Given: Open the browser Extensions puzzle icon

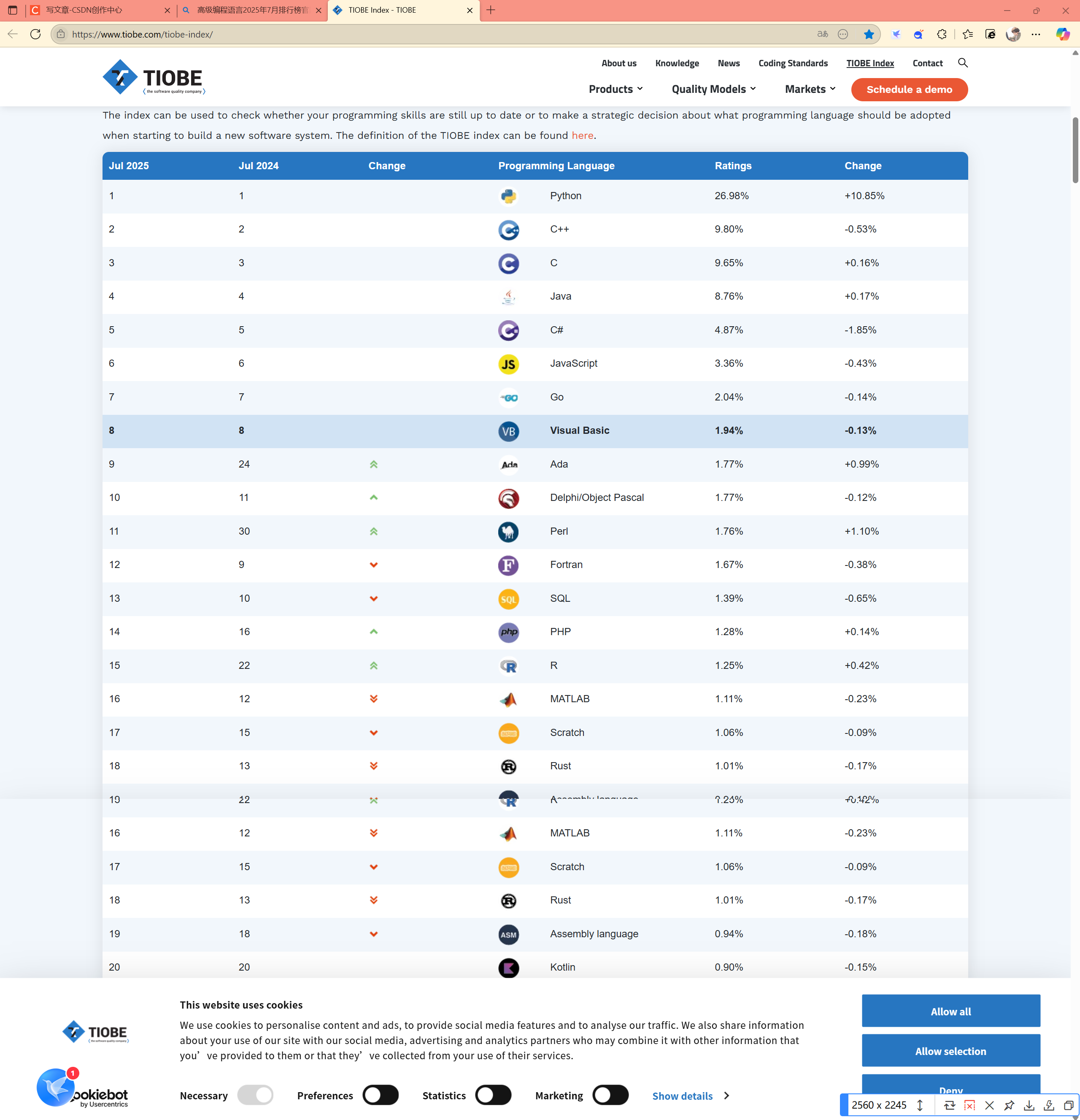Looking at the screenshot, I should (x=942, y=34).
